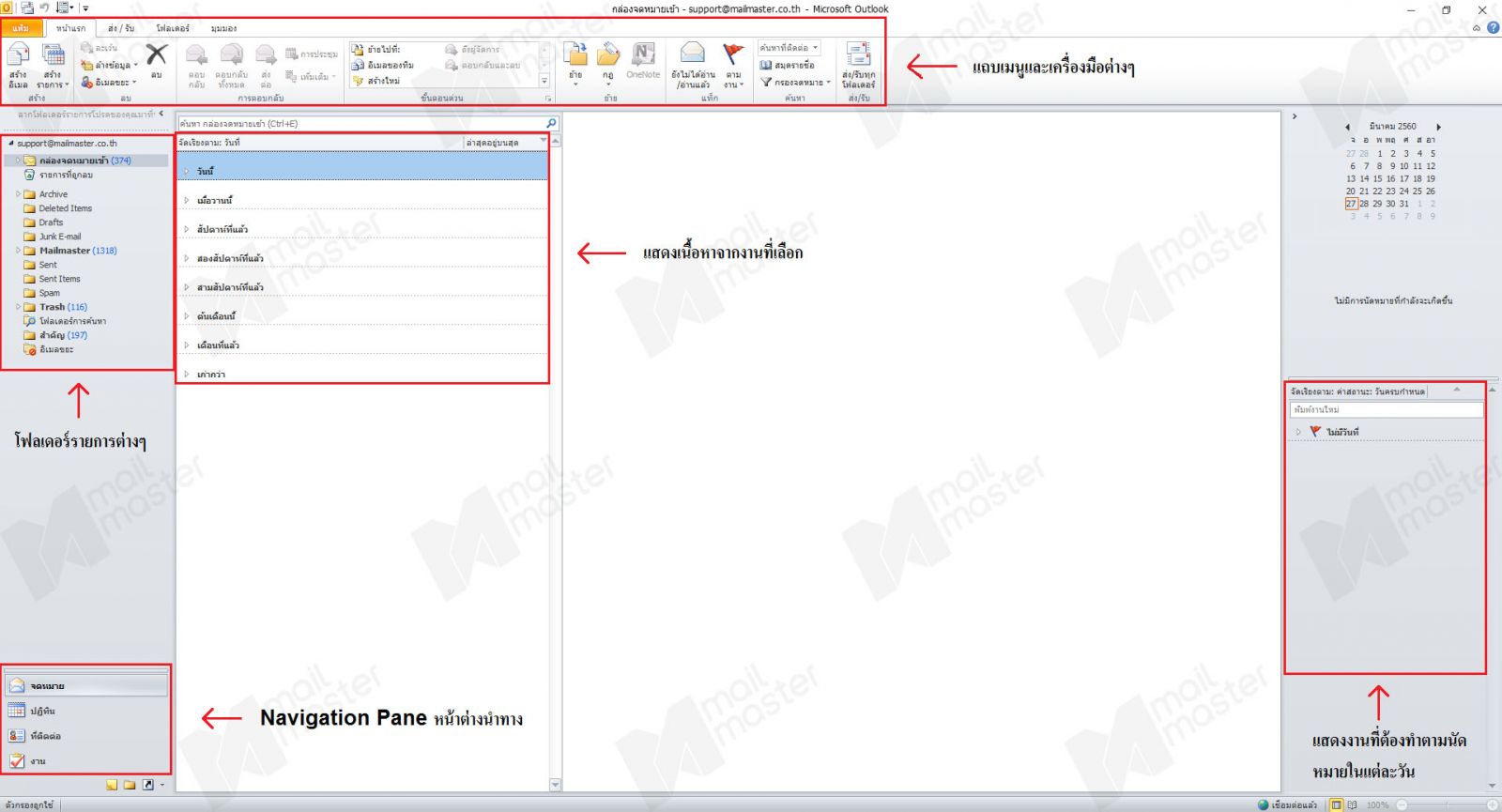
Task: Click the Meeting (การประชุม) icon
Action: (x=292, y=54)
